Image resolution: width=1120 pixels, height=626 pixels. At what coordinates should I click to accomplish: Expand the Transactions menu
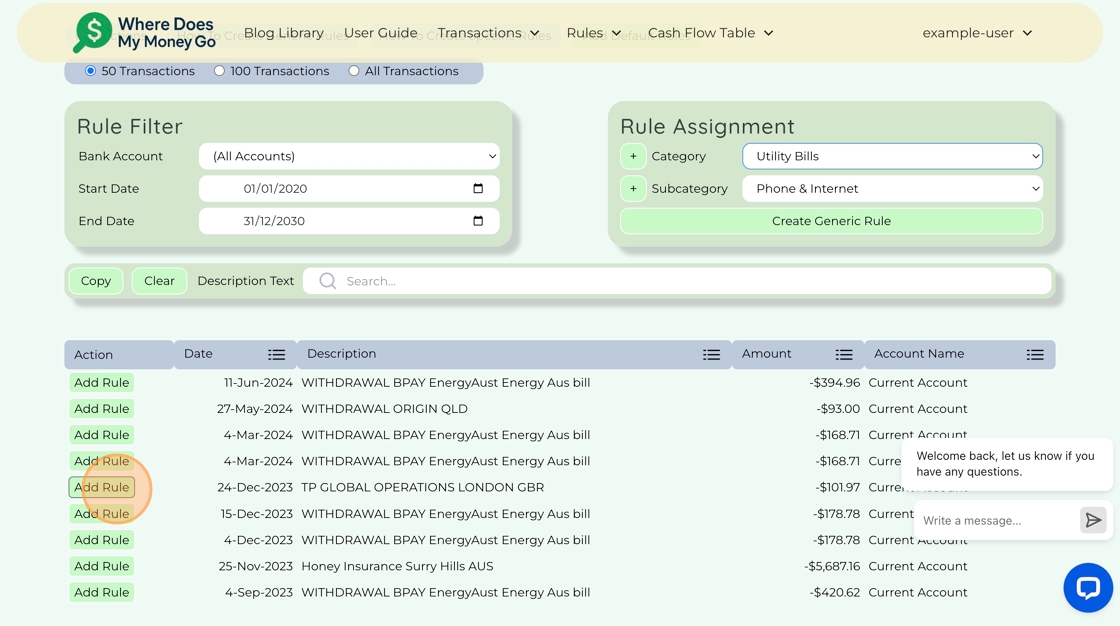coord(489,33)
